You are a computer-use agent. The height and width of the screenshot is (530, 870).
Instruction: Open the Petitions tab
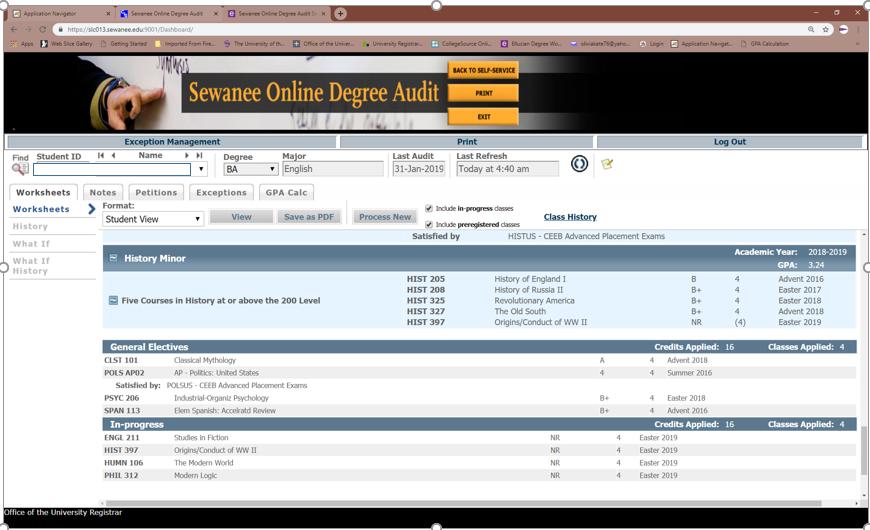tap(156, 192)
